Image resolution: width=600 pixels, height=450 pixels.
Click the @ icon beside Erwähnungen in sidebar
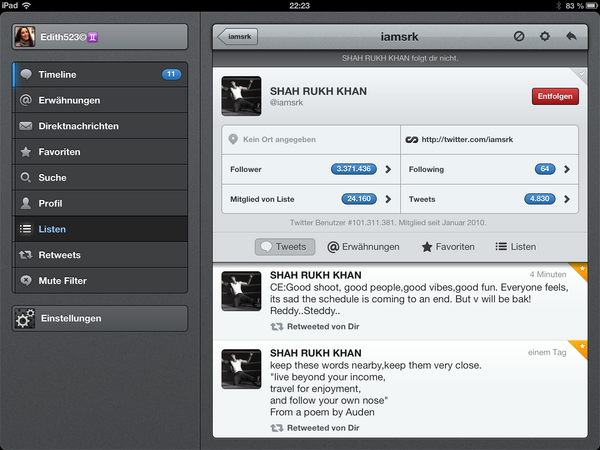26,100
